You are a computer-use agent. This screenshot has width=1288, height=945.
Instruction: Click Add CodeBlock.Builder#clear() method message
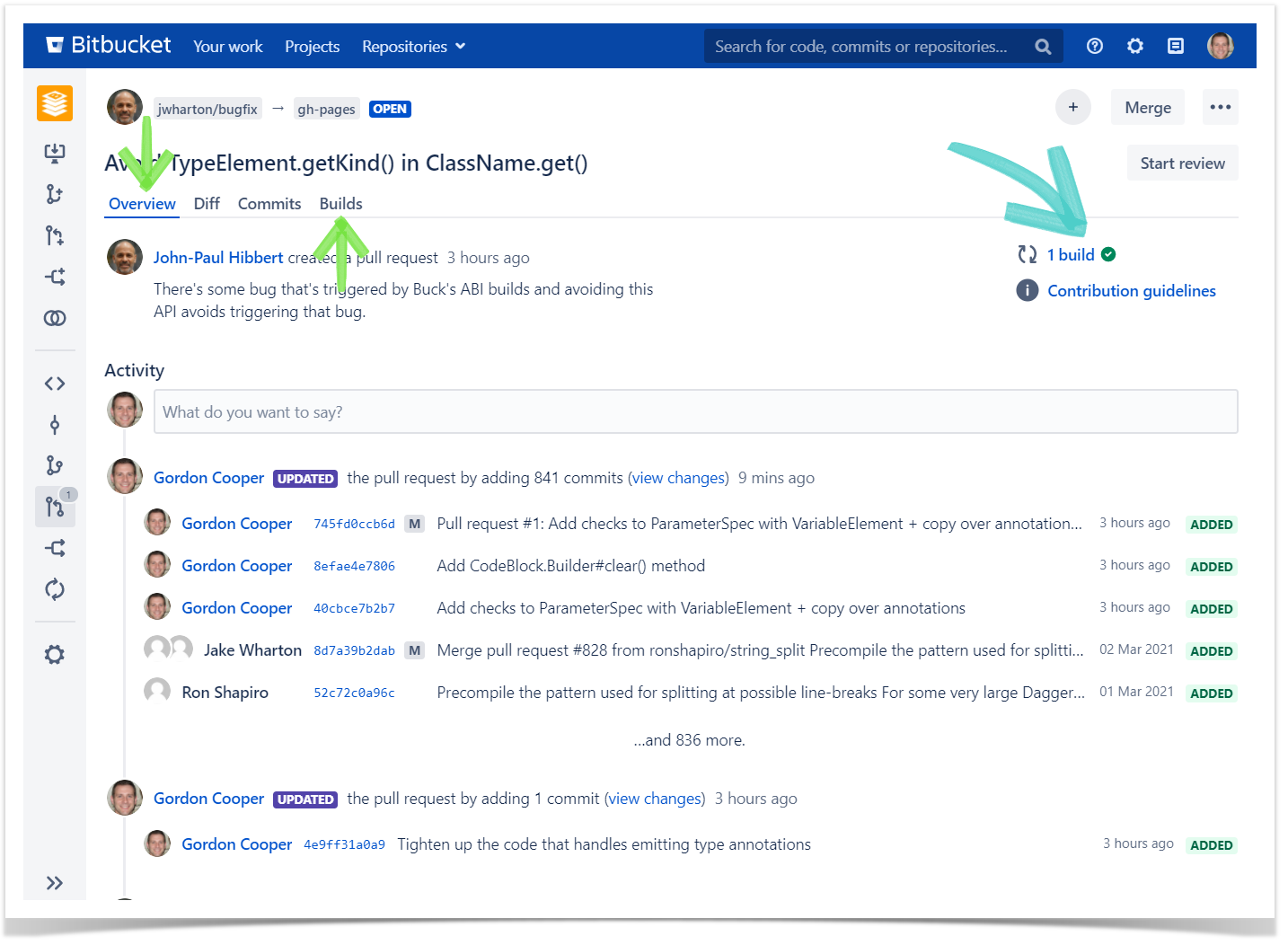570,566
